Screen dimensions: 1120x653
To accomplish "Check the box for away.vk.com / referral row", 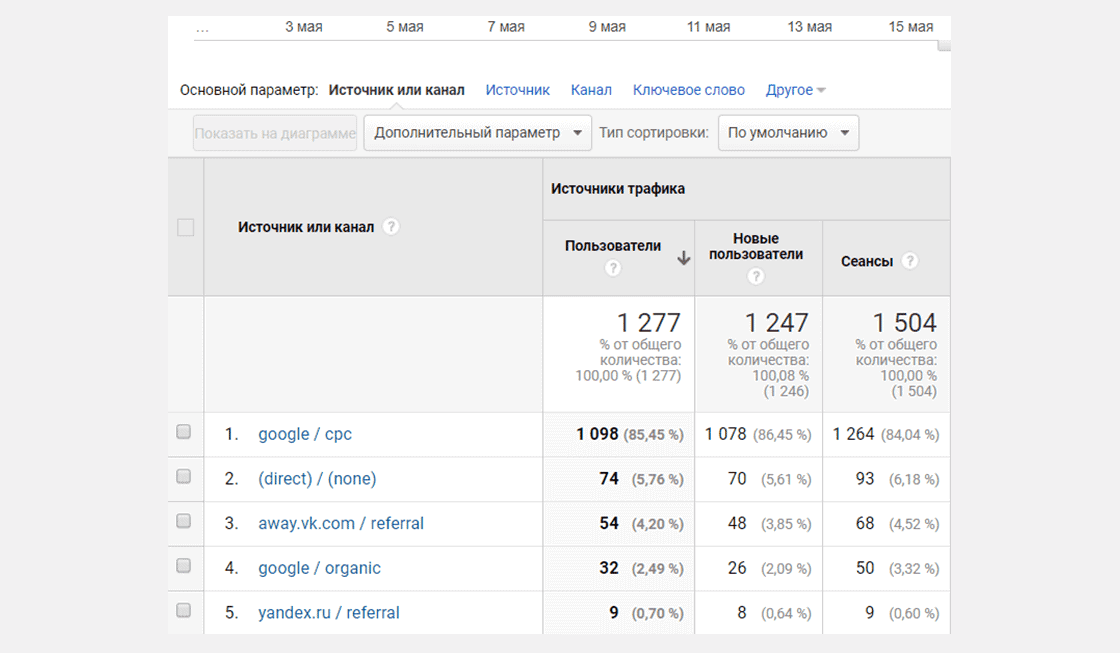I will pyautogui.click(x=184, y=521).
